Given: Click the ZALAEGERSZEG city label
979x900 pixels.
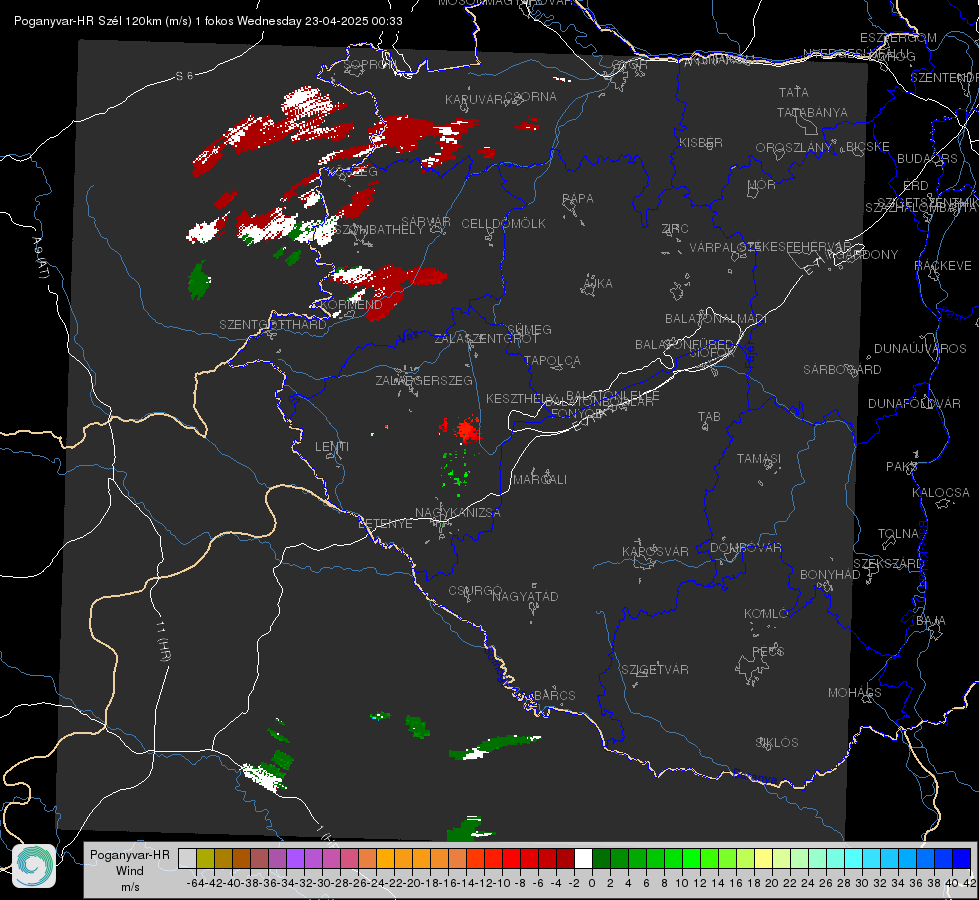Looking at the screenshot, I should 424,380.
